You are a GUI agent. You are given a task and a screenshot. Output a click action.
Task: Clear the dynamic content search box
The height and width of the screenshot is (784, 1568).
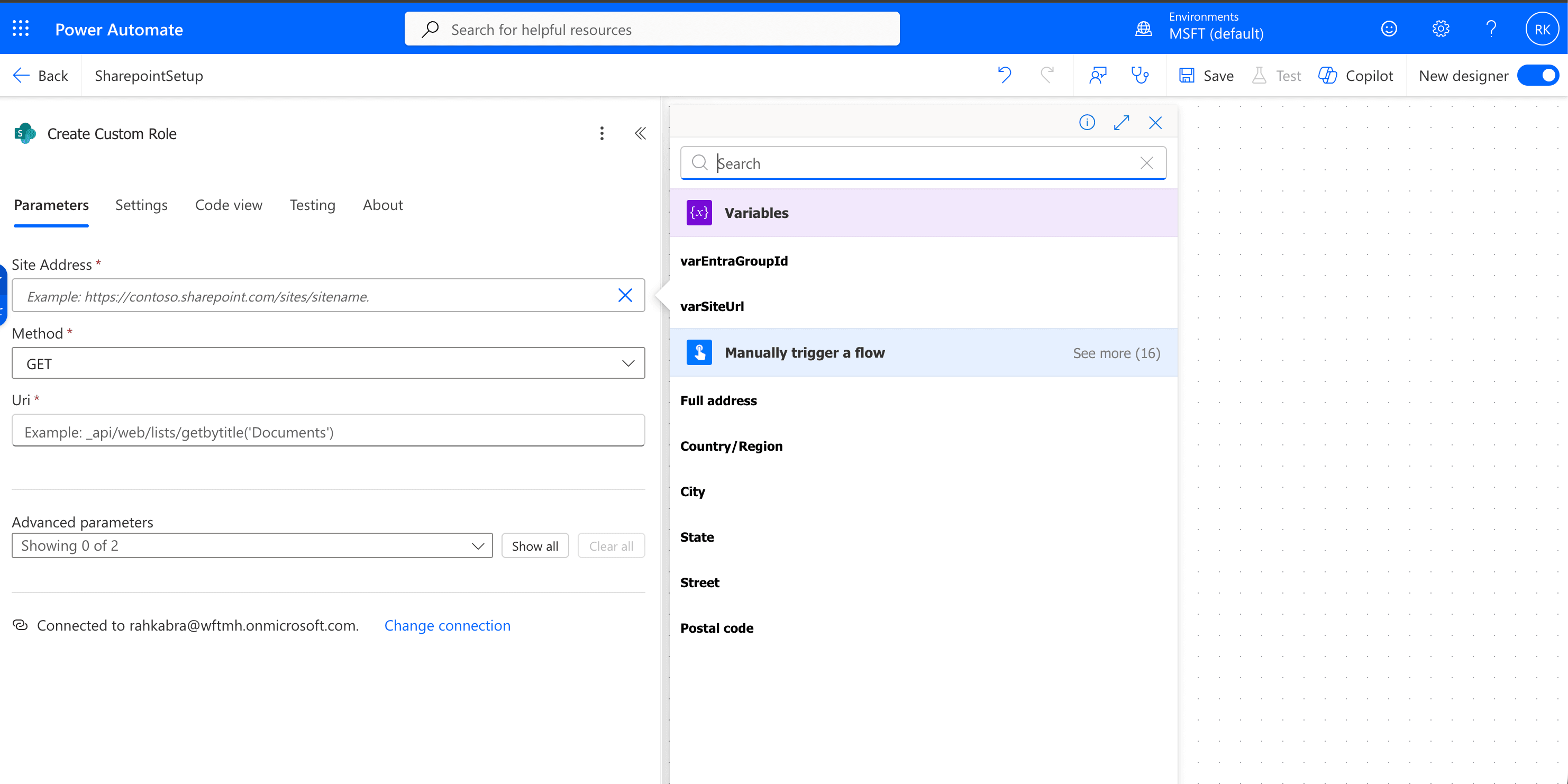(1146, 163)
